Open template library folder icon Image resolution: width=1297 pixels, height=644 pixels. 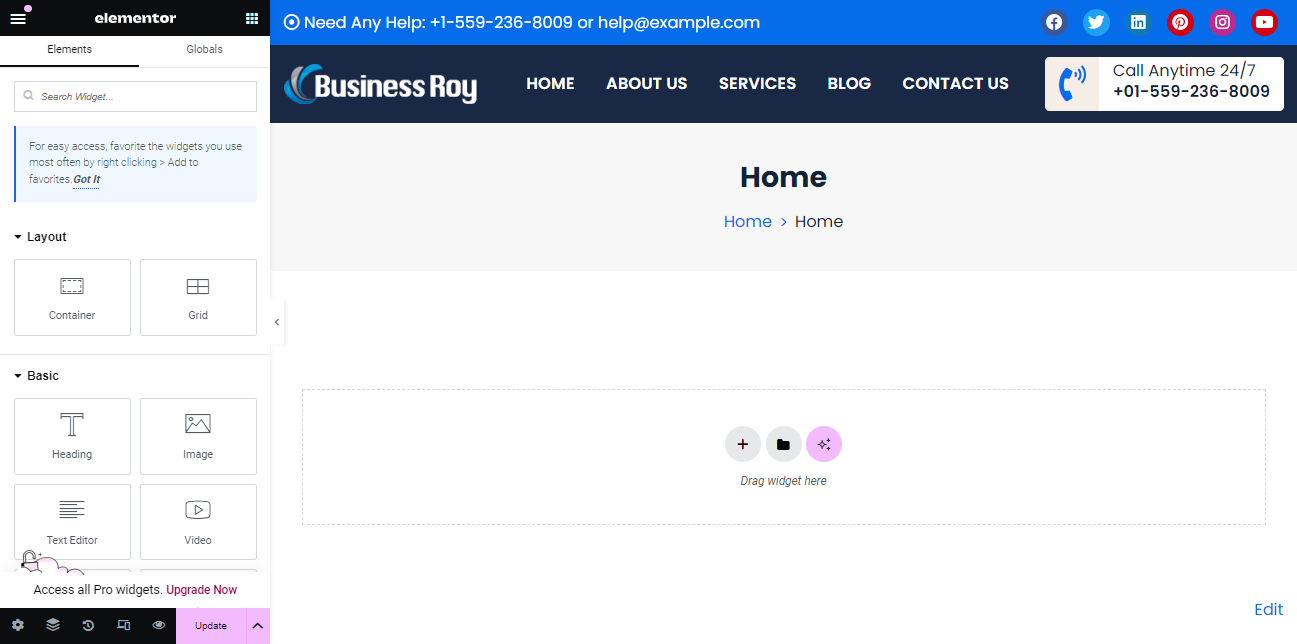click(783, 445)
